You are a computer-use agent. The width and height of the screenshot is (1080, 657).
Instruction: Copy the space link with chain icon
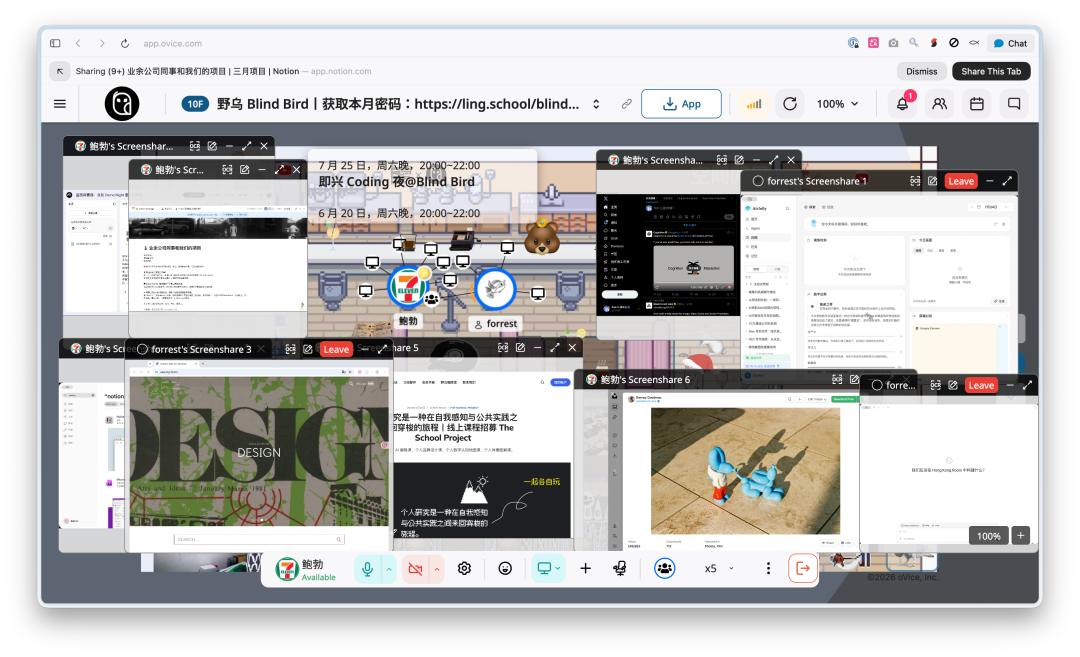pos(626,104)
